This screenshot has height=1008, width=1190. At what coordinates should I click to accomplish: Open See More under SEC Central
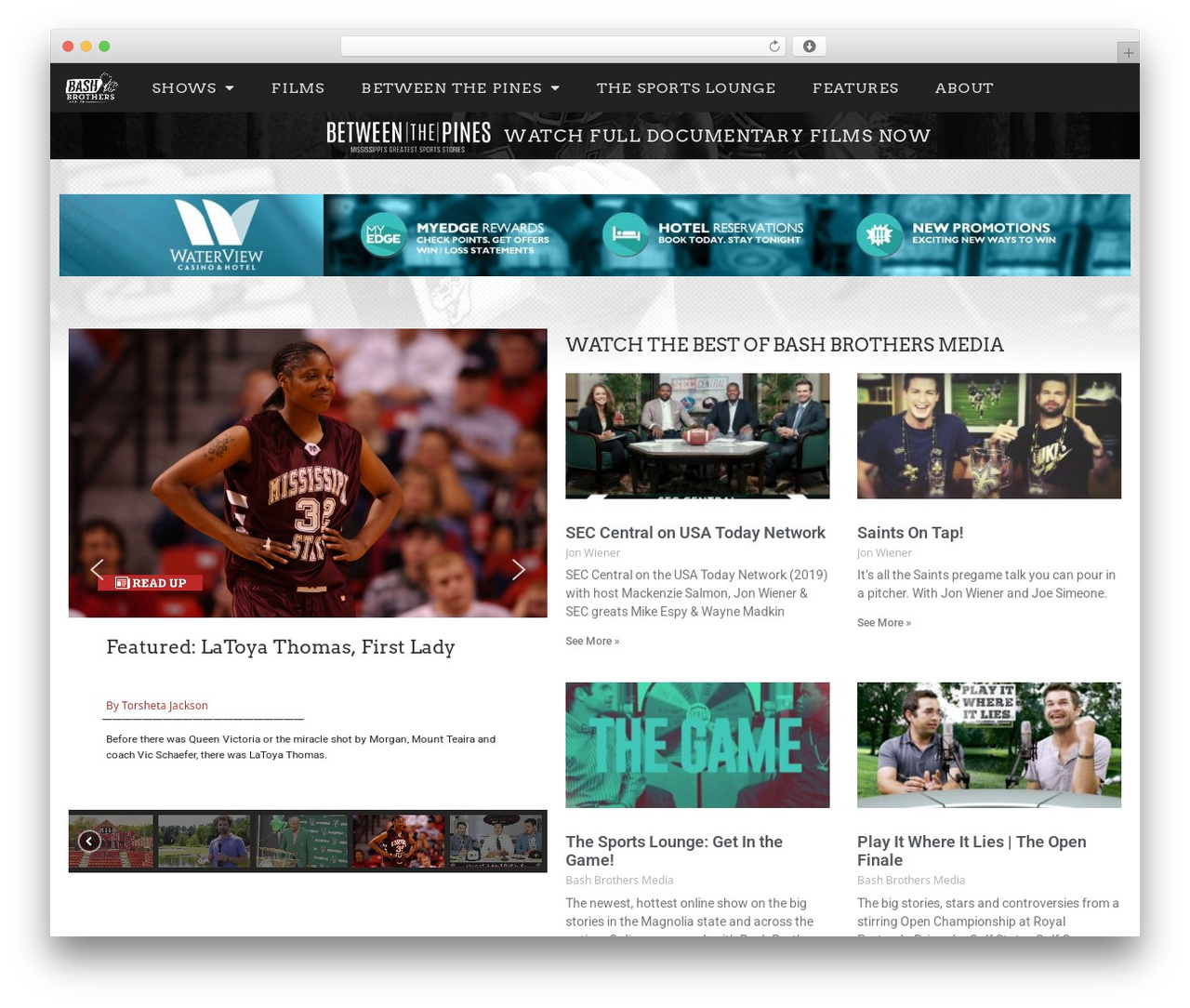(x=592, y=641)
